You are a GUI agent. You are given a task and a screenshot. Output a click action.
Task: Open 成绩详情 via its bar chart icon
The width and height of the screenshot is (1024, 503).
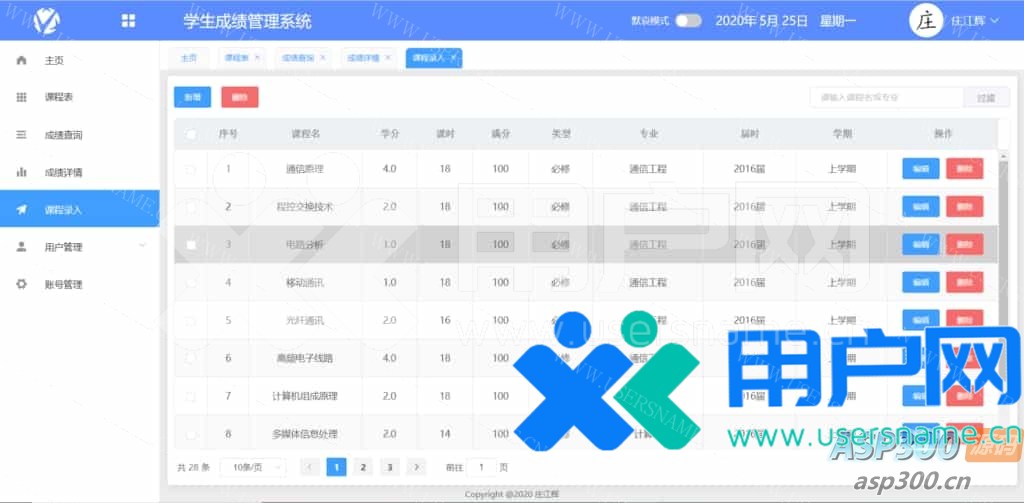[x=22, y=172]
